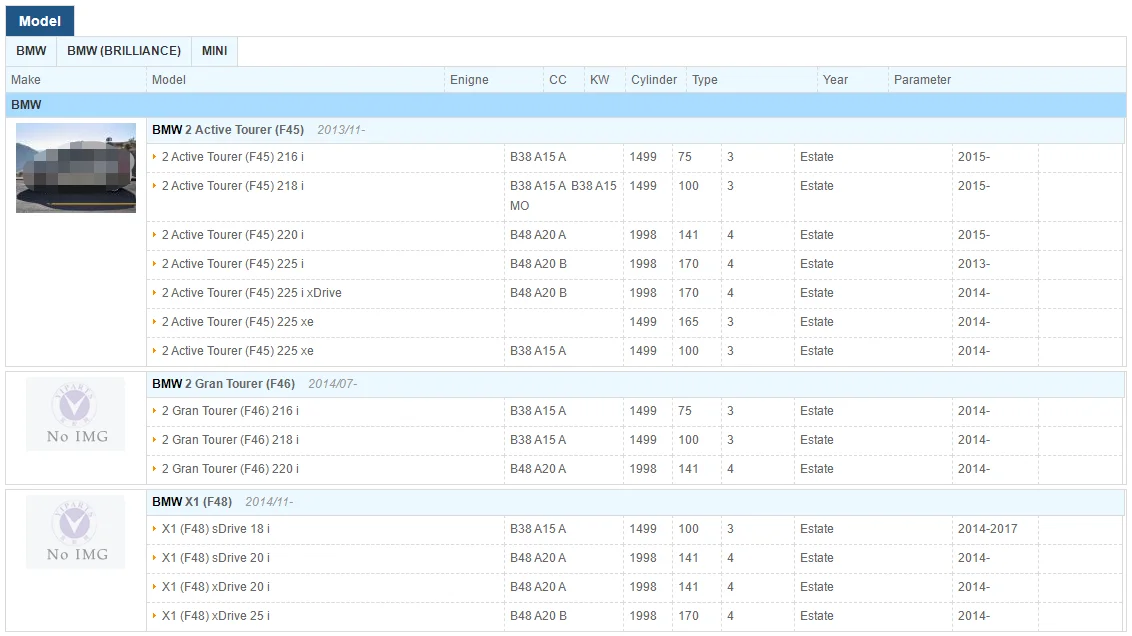Click arrow bullet beside Gran Tourer 218 i

click(x=154, y=440)
